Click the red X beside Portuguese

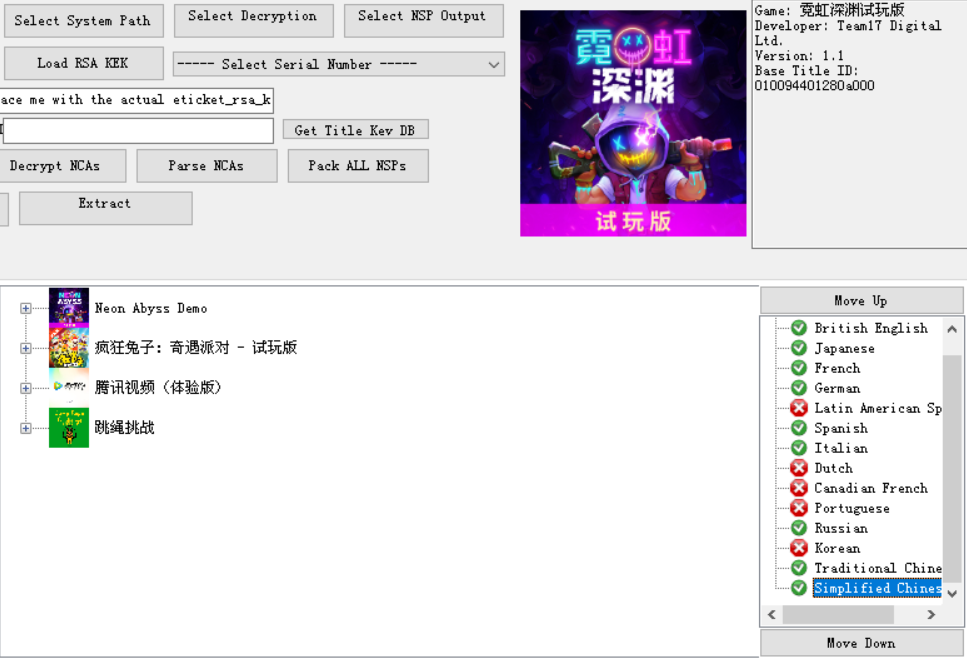point(799,508)
